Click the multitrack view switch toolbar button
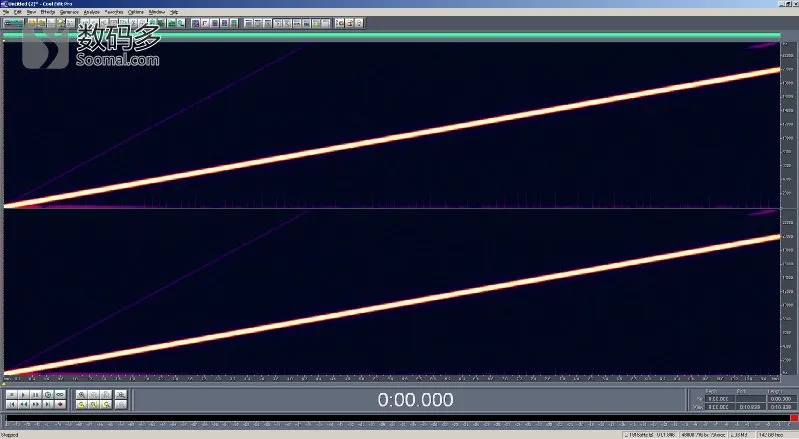 coord(13,23)
